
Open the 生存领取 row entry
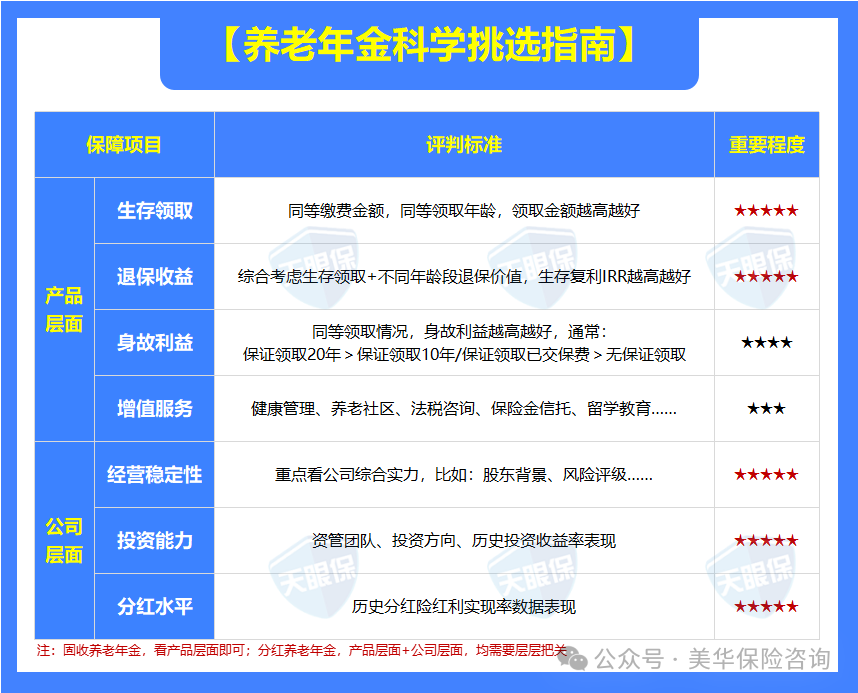(154, 211)
